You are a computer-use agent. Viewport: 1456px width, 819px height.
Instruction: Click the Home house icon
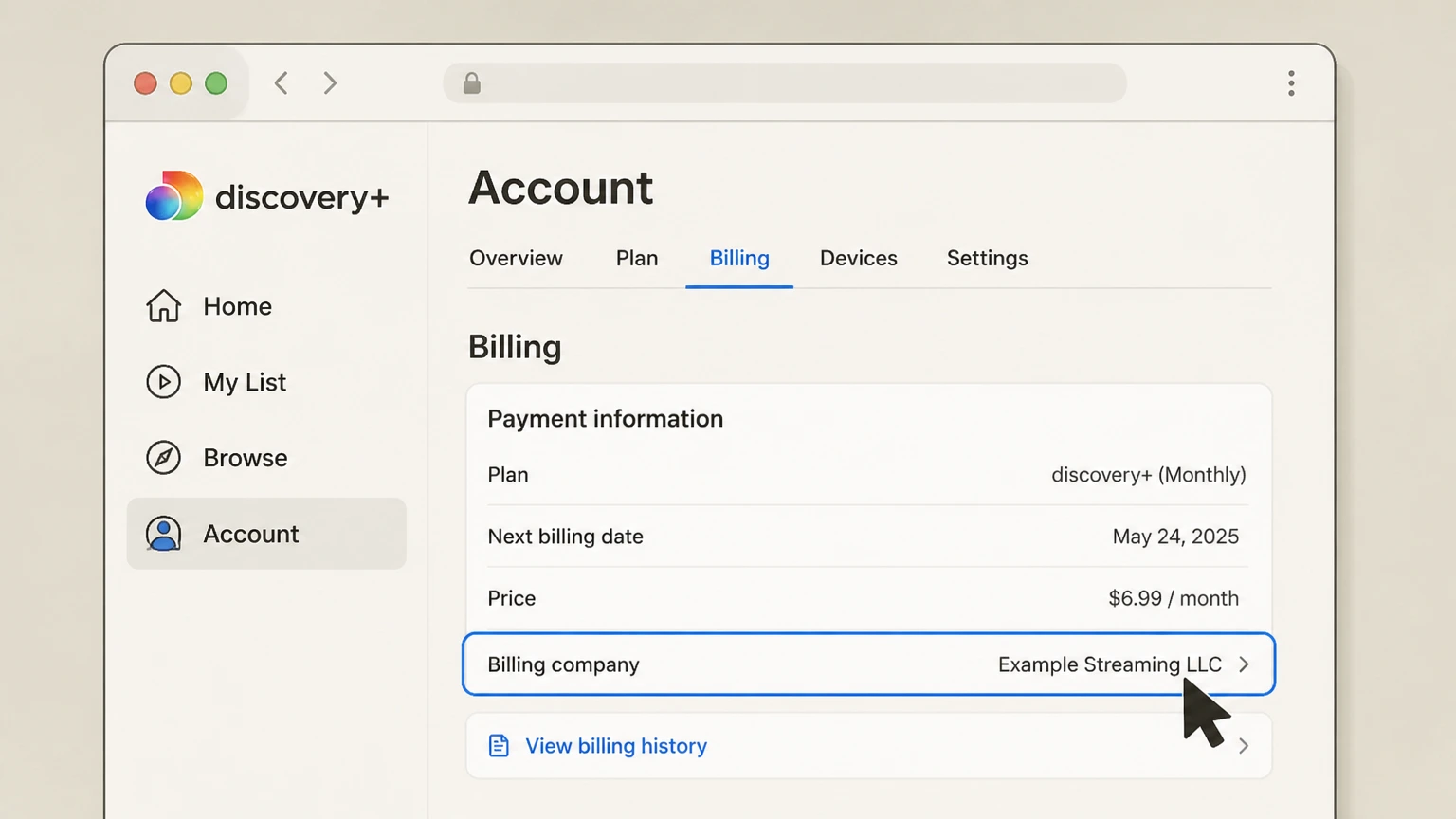coord(163,306)
